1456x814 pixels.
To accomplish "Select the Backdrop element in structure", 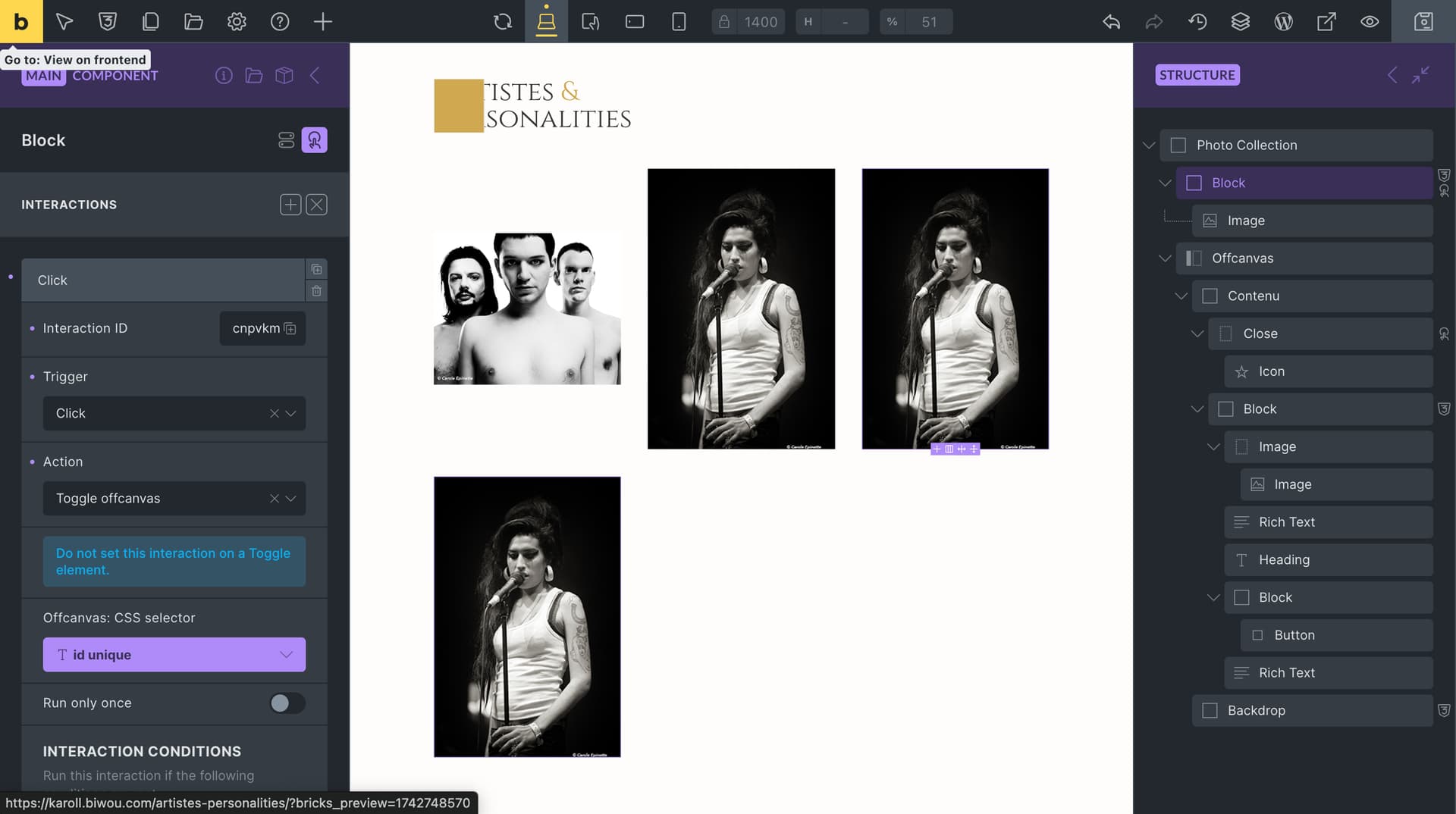I will point(1312,711).
